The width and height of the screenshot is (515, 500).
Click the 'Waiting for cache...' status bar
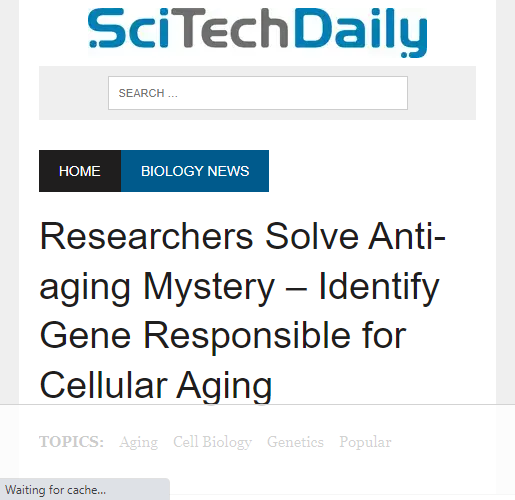[x=85, y=490]
